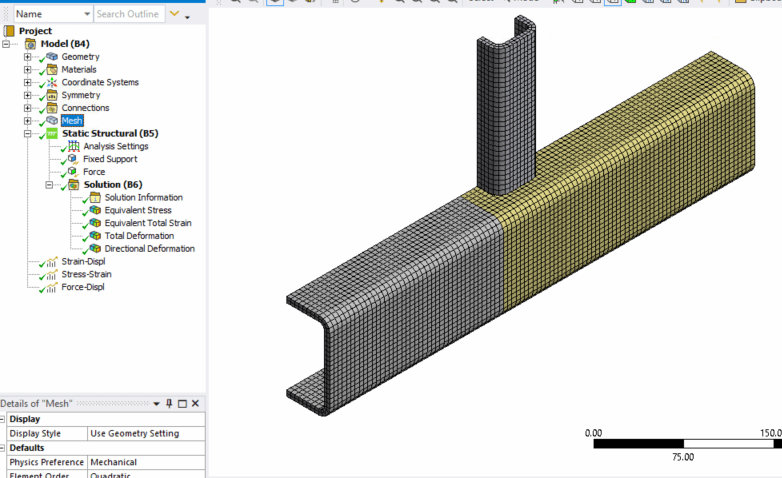Maximize the Details of Mesh panel

[x=182, y=403]
